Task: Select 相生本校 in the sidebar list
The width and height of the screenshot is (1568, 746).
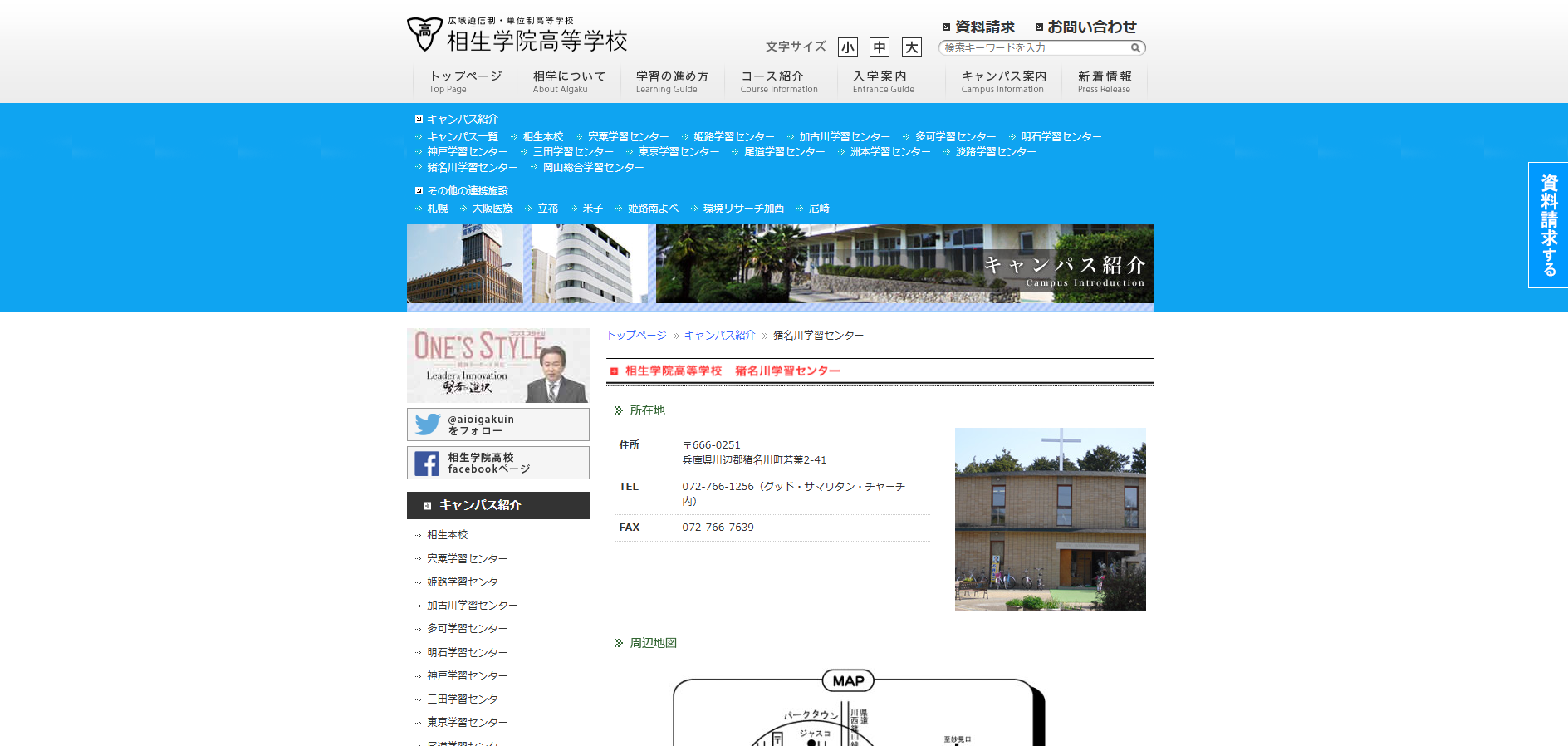Action: (448, 535)
